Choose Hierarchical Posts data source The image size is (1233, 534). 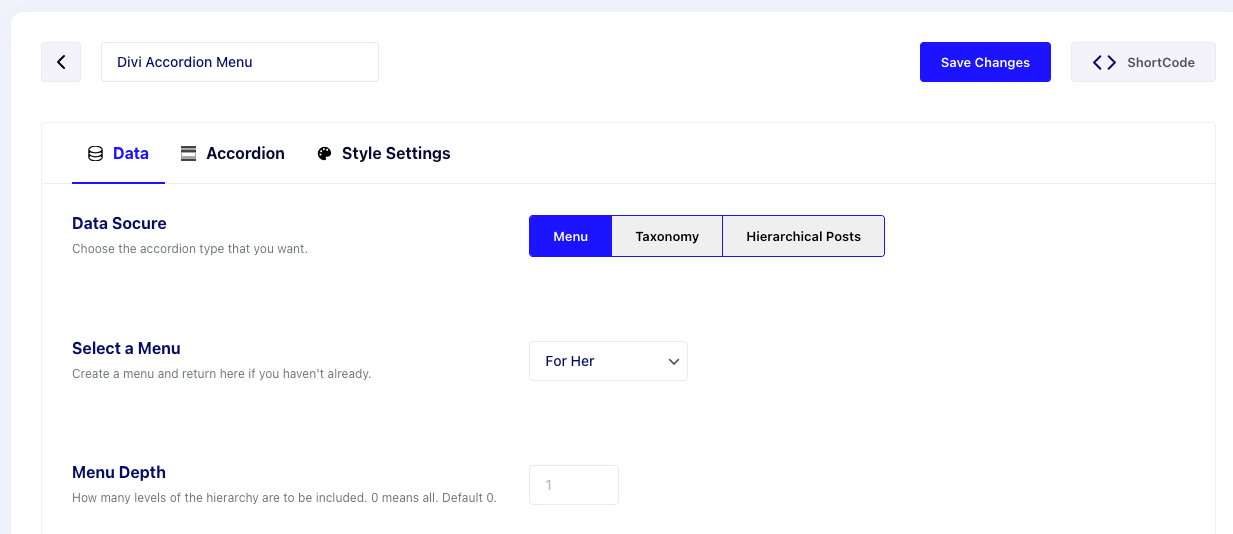803,236
